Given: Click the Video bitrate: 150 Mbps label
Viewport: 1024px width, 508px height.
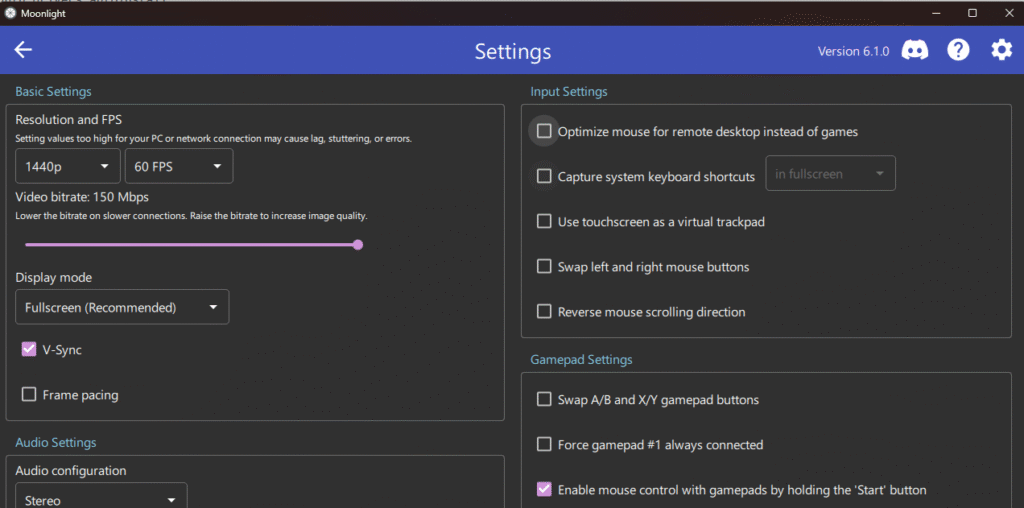Looking at the screenshot, I should pos(82,197).
